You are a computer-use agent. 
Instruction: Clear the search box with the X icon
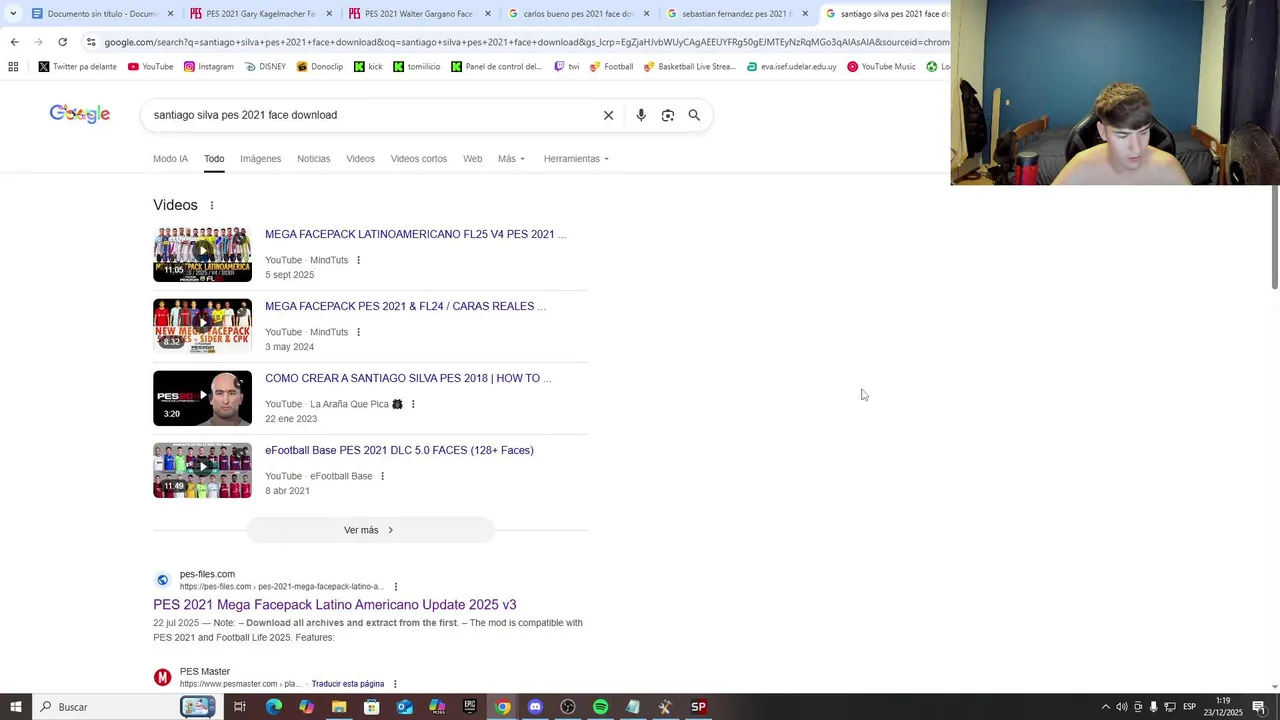pos(608,115)
